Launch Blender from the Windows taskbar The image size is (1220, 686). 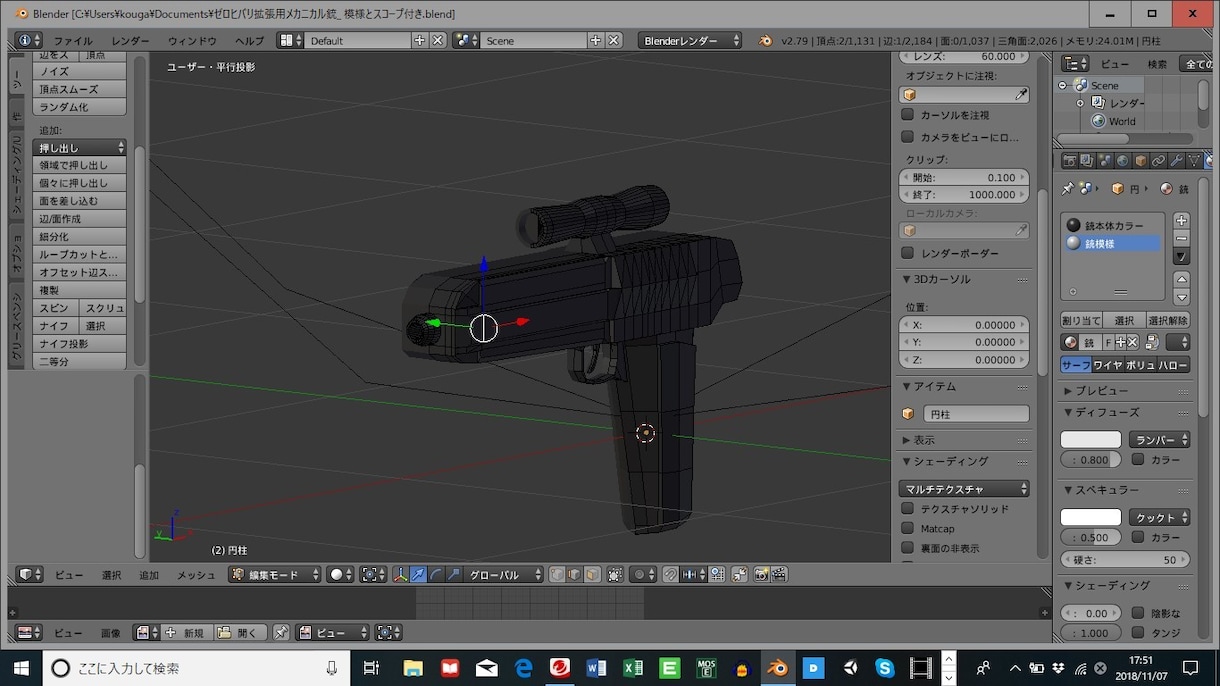click(x=776, y=667)
